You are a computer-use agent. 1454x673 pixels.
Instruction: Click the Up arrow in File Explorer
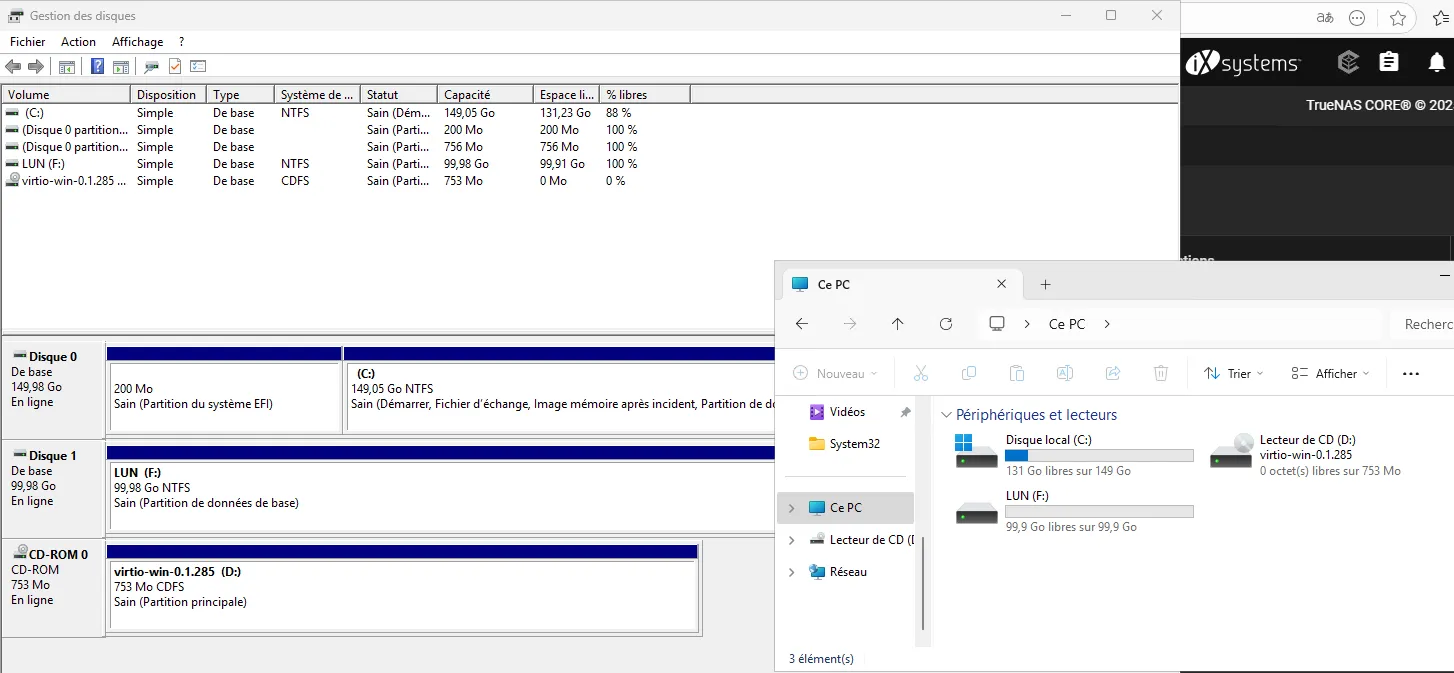tap(897, 324)
